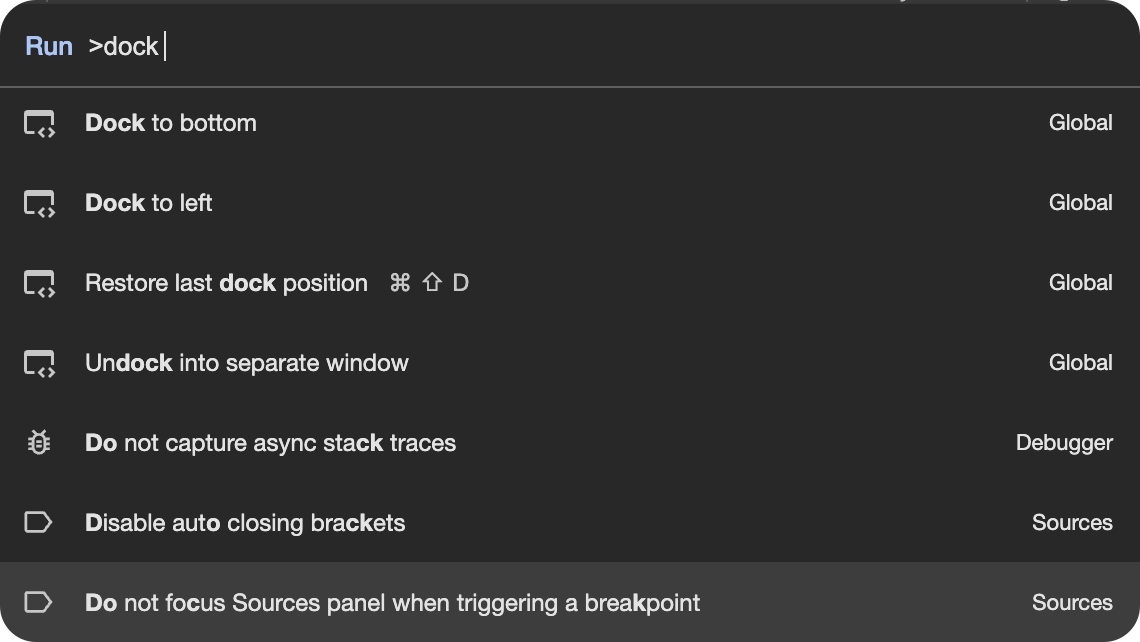1140x642 pixels.
Task: Select the Dock to bottom command
Action: point(170,122)
